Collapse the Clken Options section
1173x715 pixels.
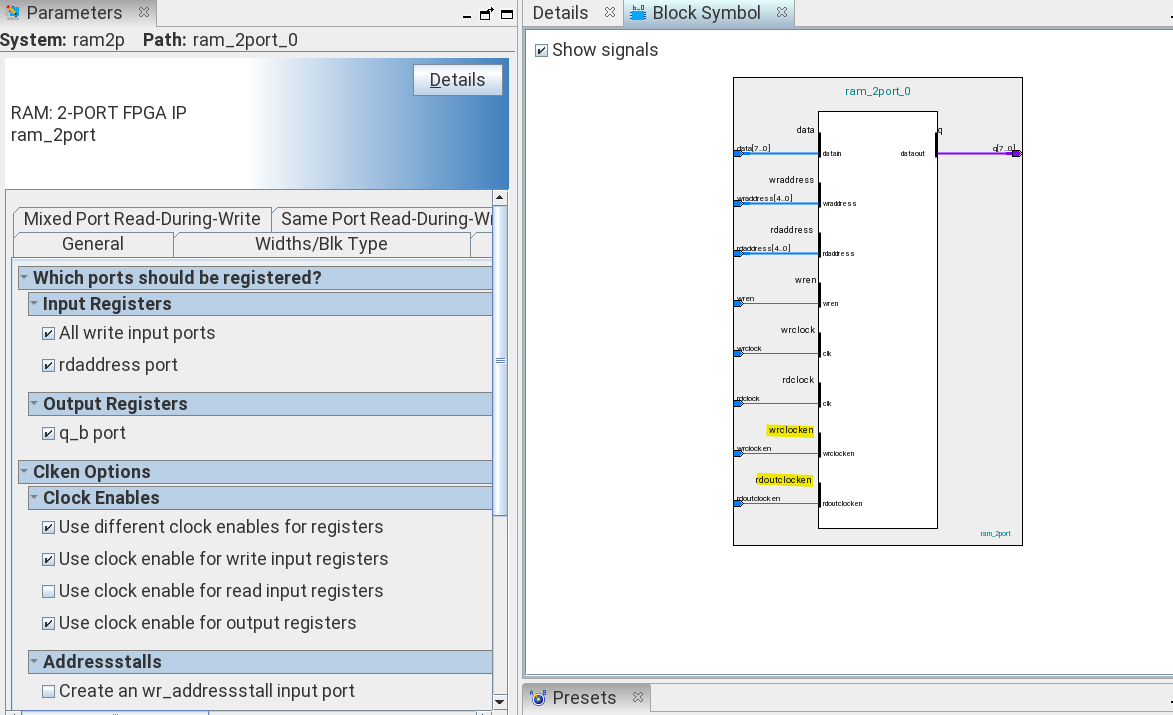point(25,472)
